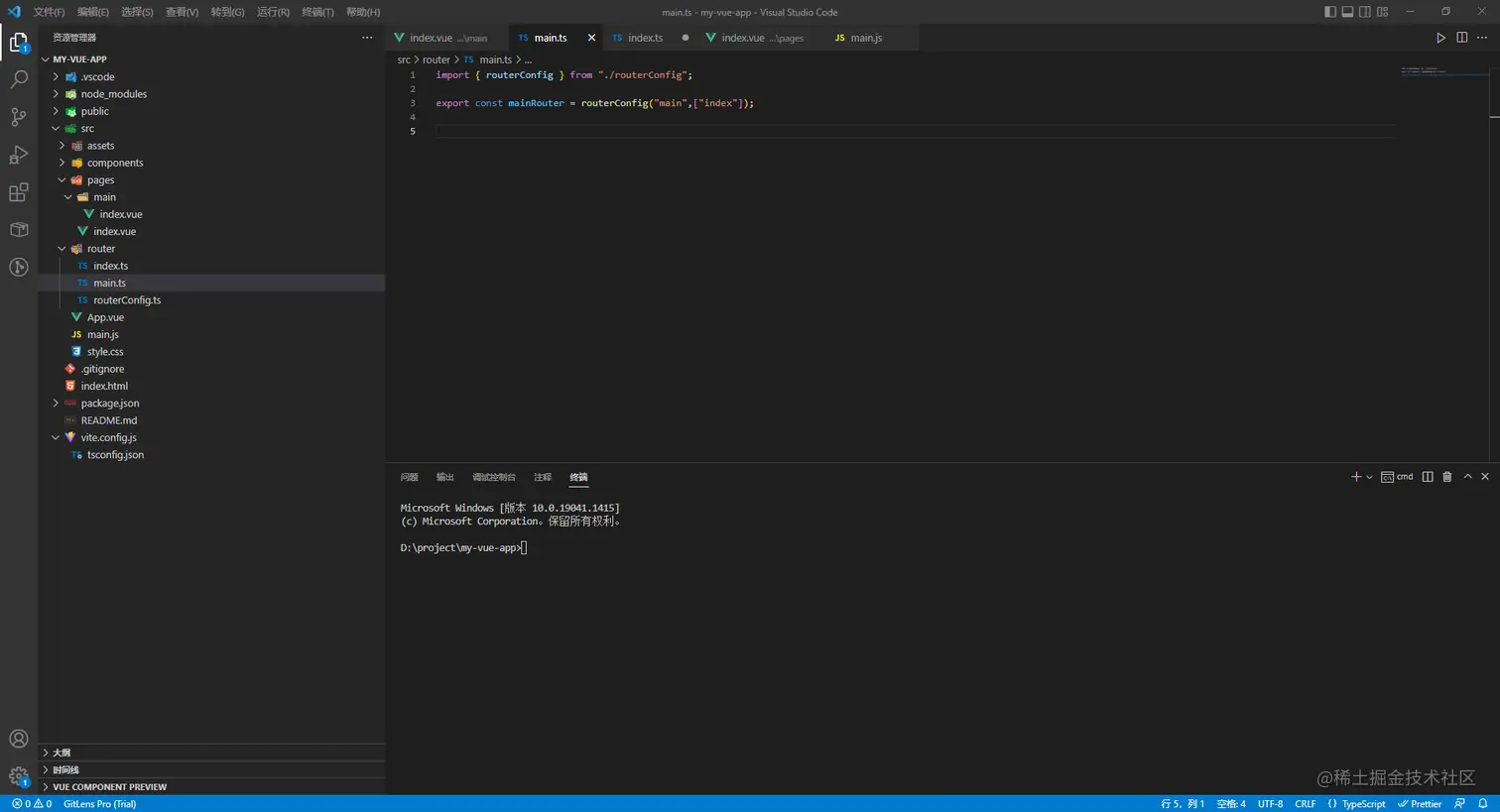Click router breadcrumb in editor path

click(436, 59)
